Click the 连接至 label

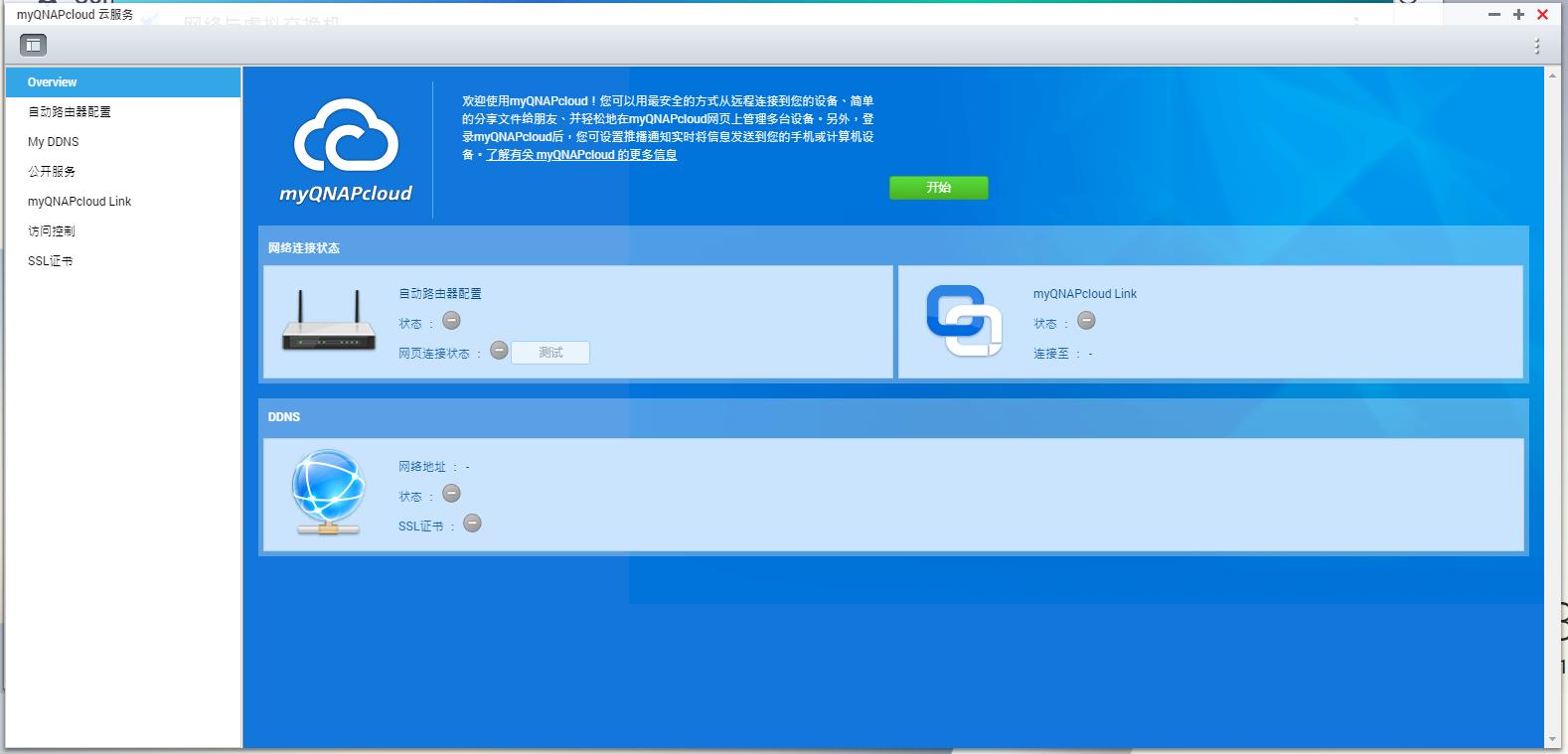[x=1051, y=354]
